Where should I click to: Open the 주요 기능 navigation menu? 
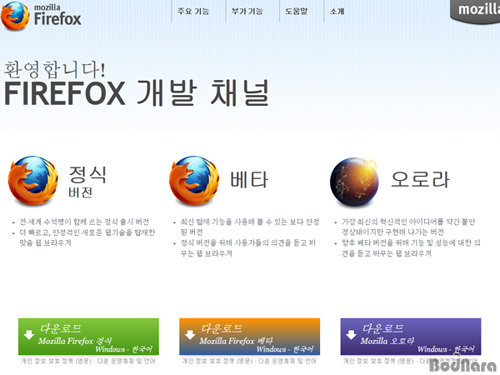193,11
